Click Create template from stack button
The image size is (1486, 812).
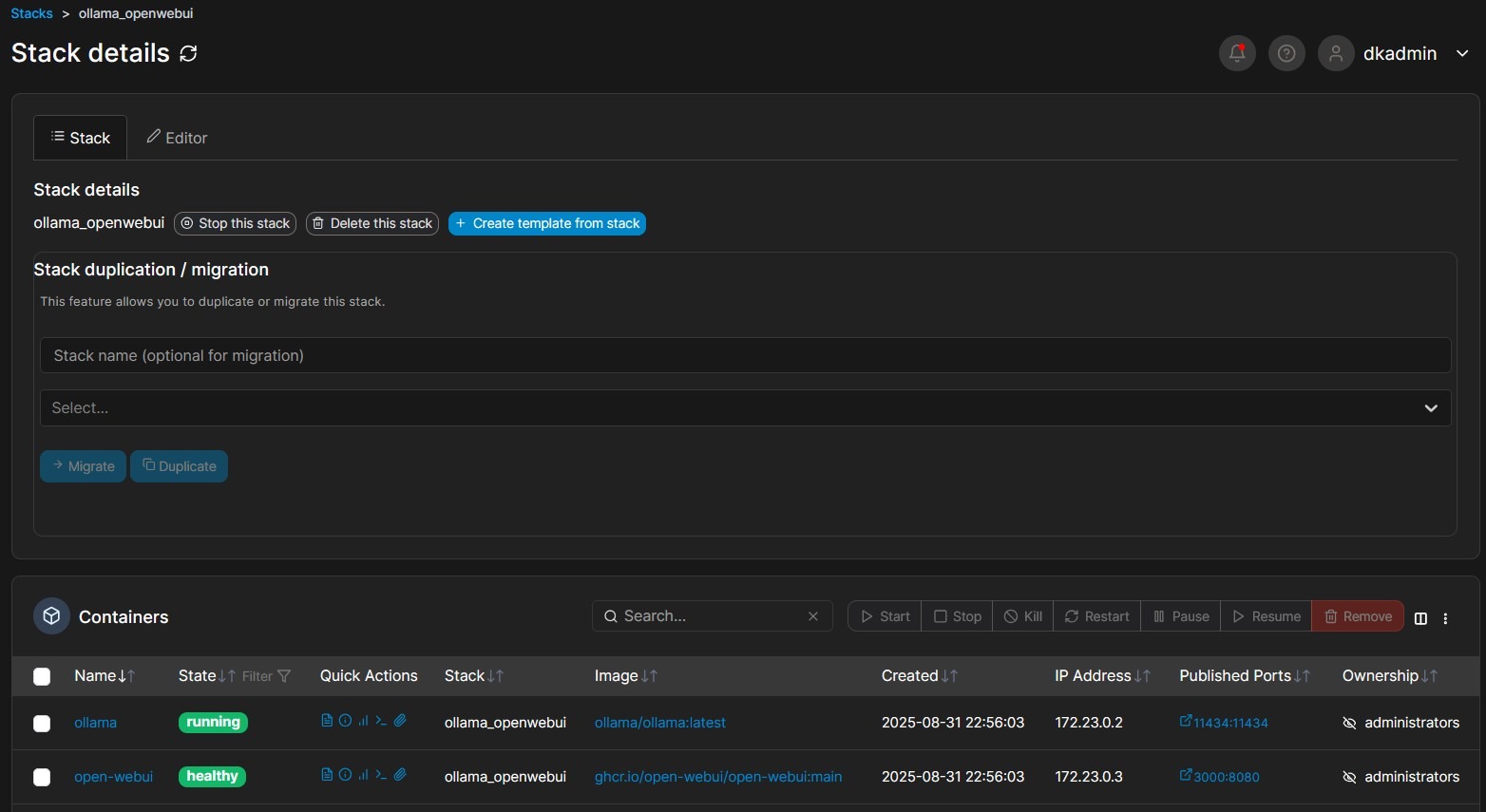(547, 223)
